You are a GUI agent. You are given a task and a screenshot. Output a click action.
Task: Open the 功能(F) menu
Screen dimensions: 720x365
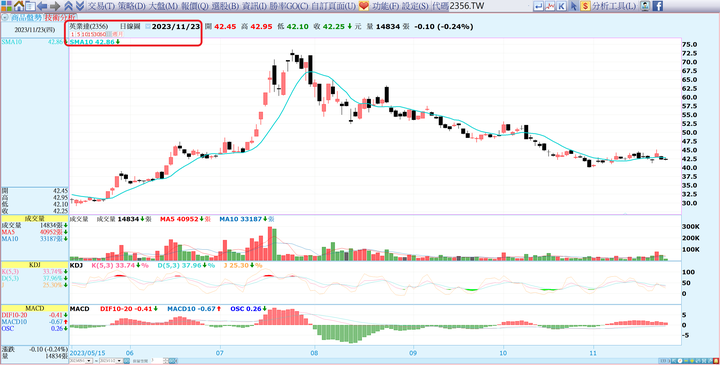coord(385,6)
